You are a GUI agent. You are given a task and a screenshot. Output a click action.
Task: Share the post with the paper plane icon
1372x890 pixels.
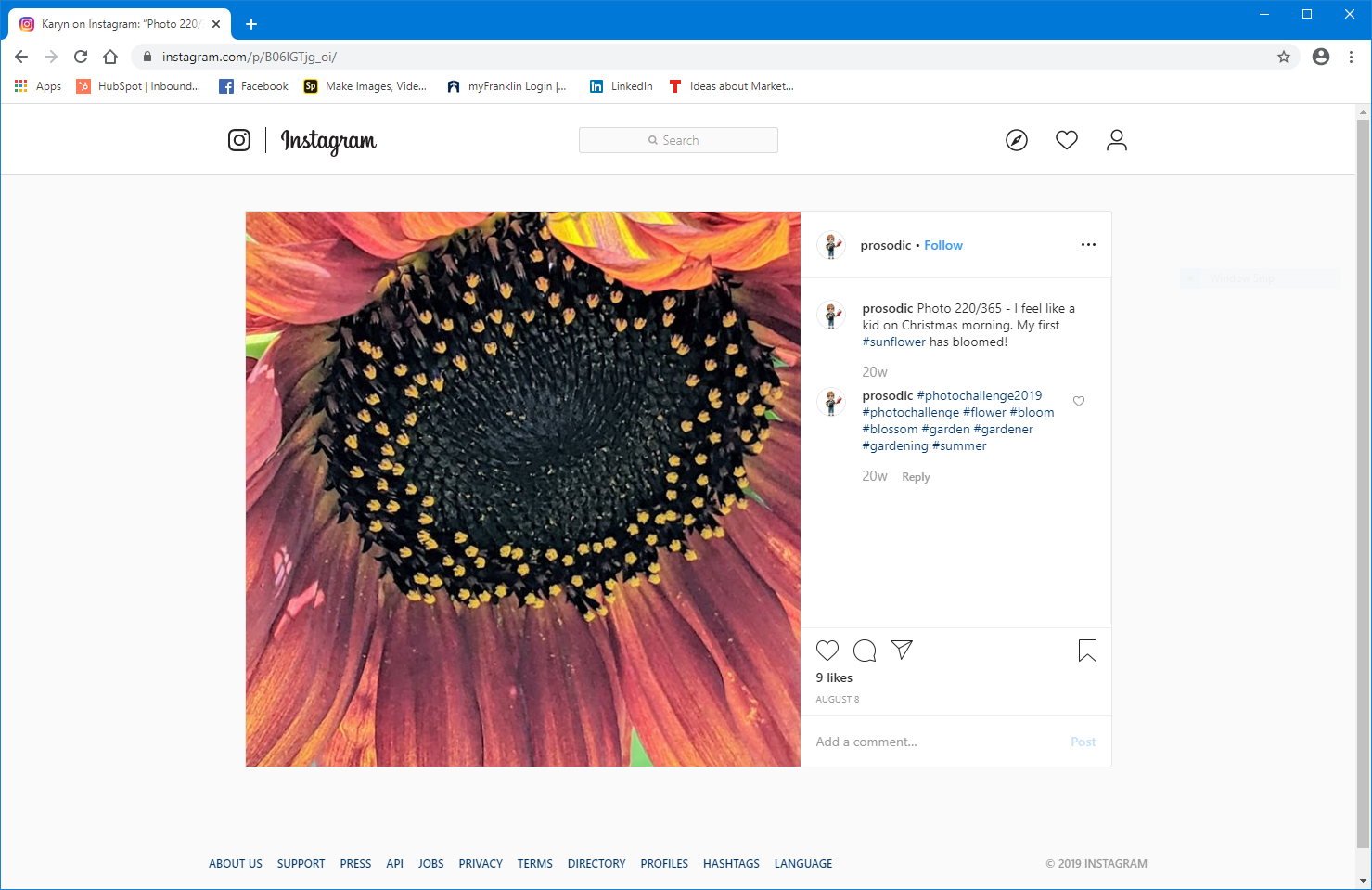point(902,650)
